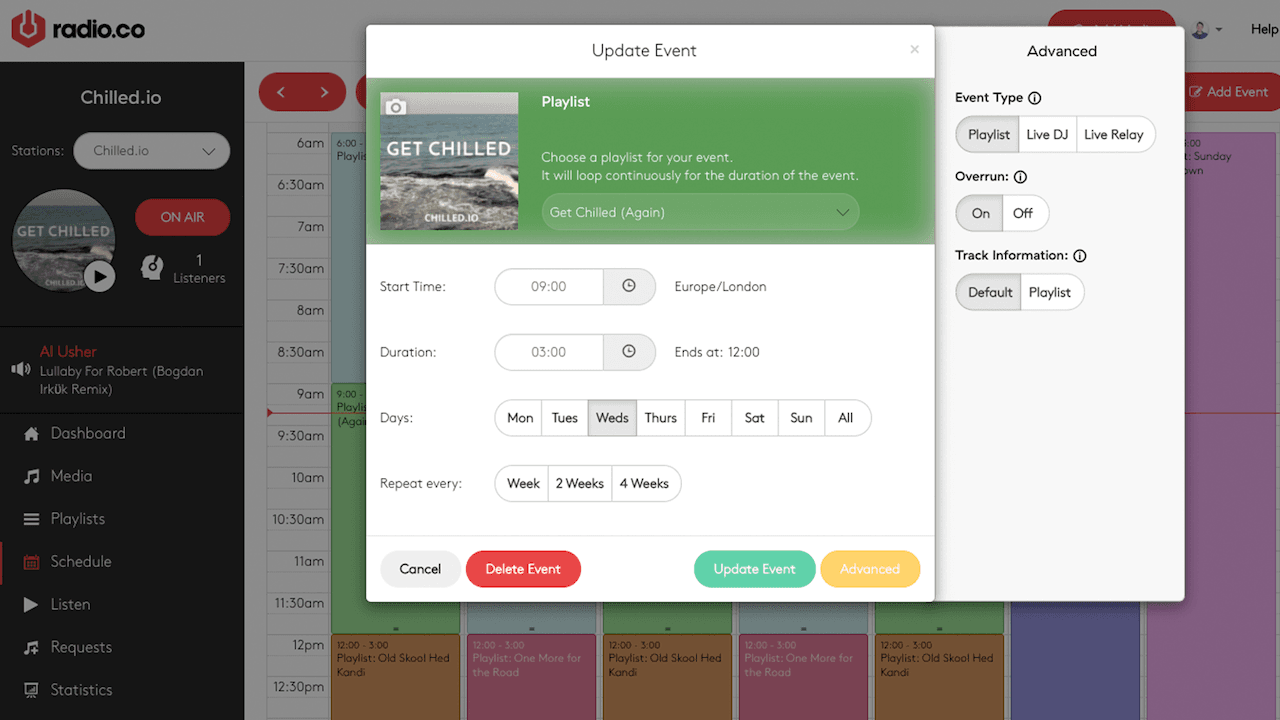Click the listeners headphones icon

coord(152,267)
